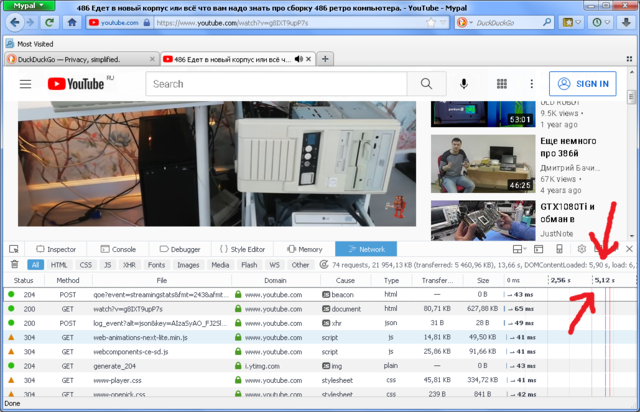640x412 pixels.
Task: Toggle the XHR request filter
Action: click(x=129, y=265)
